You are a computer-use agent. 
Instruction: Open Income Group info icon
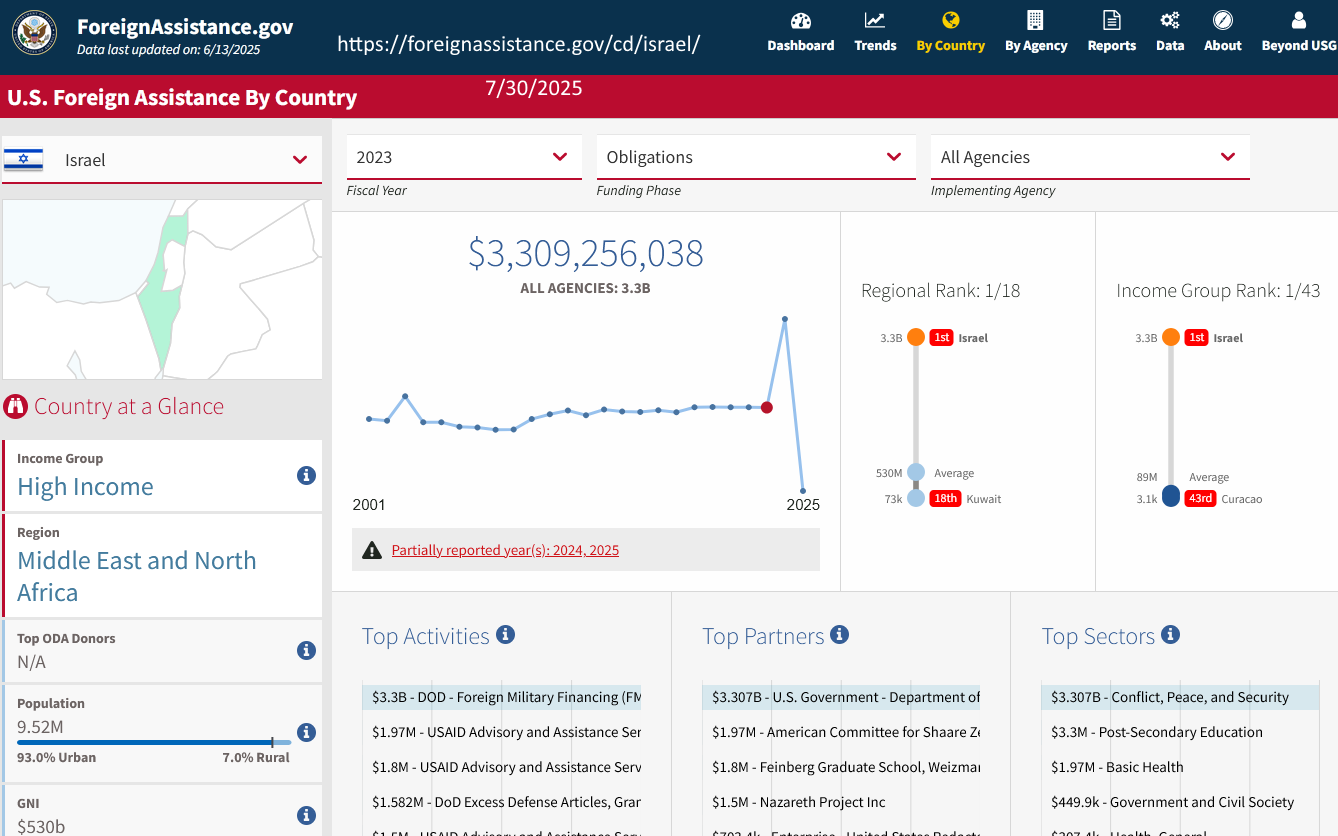(x=307, y=475)
